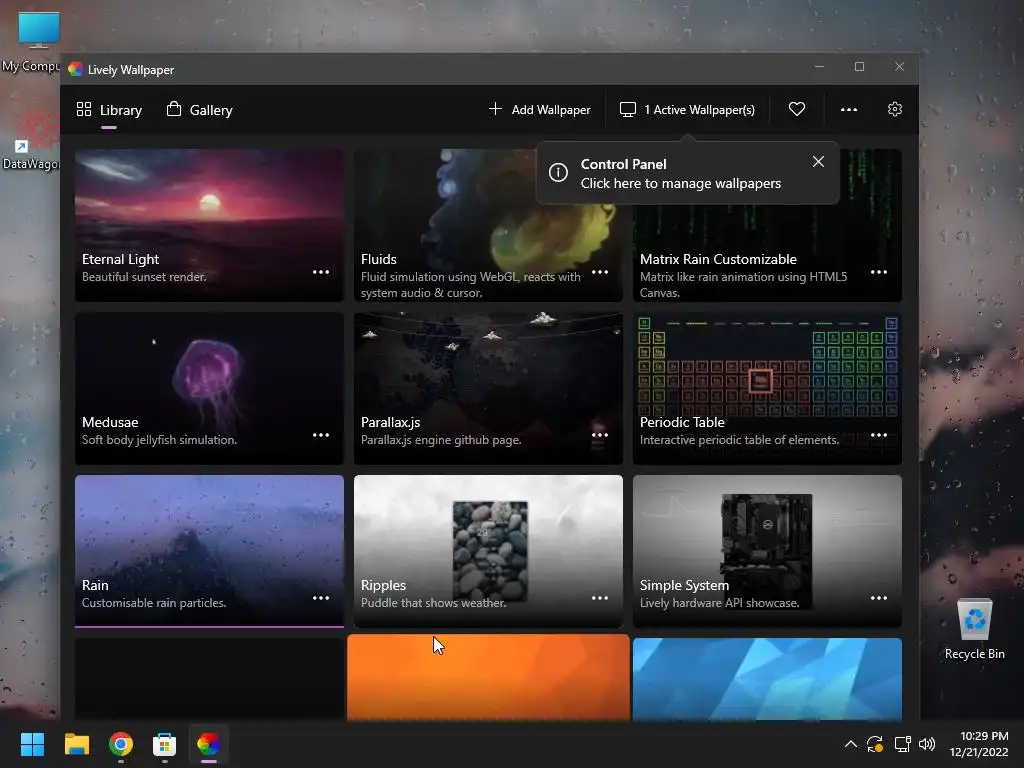Click the sync update tray icon
The height and width of the screenshot is (768, 1024).
[875, 744]
